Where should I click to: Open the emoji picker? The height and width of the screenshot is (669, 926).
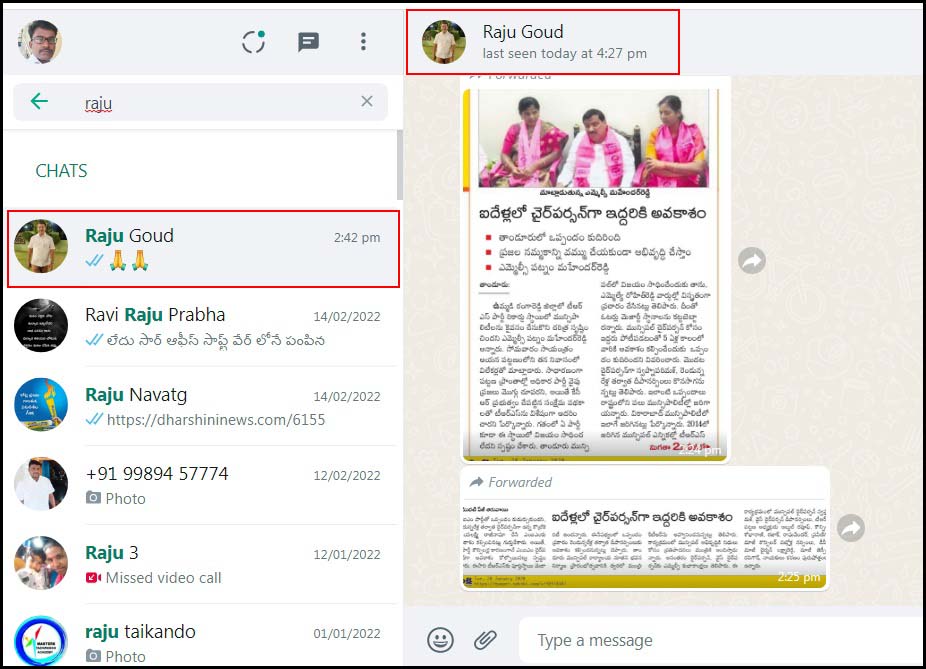pos(440,640)
